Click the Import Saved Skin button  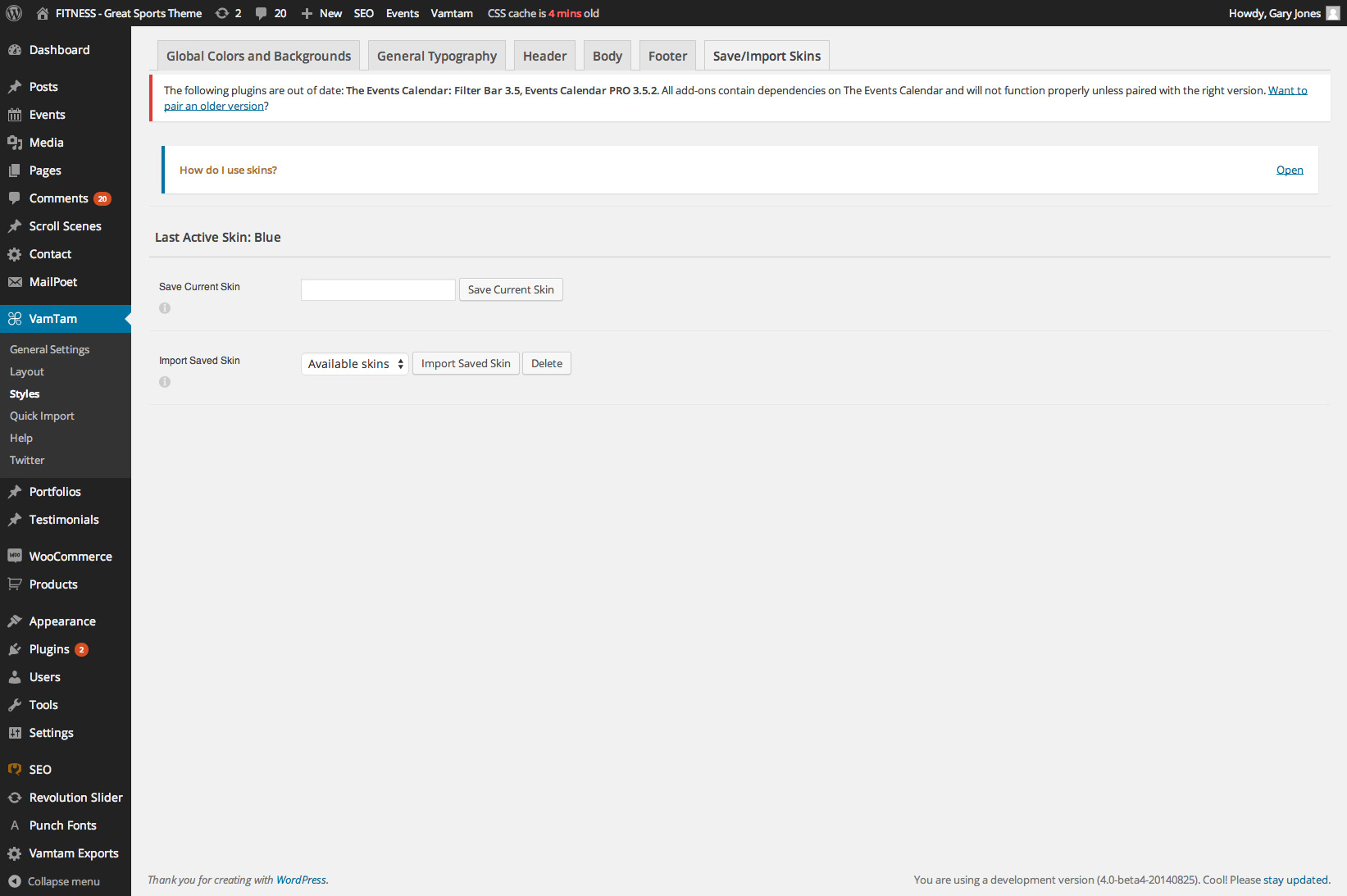point(466,363)
